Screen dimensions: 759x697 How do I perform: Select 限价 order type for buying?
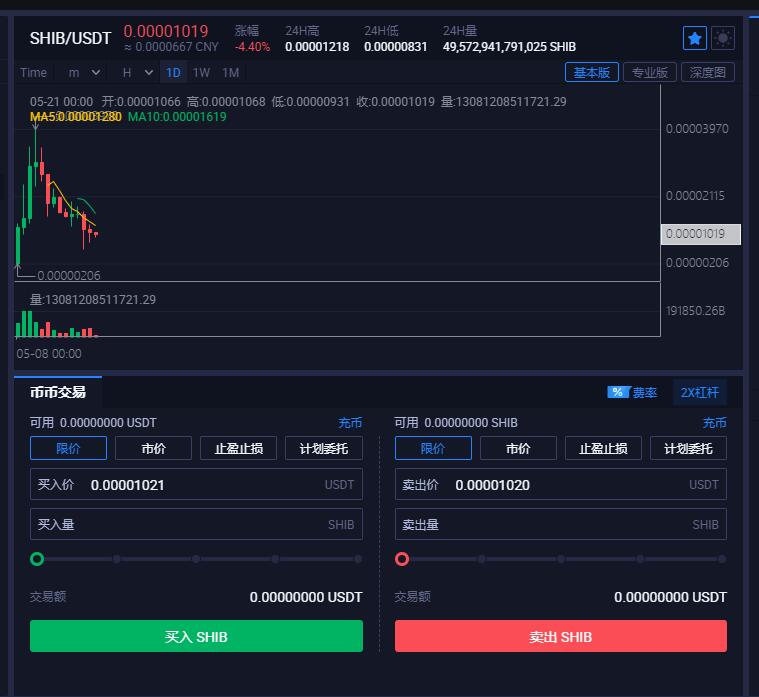68,448
